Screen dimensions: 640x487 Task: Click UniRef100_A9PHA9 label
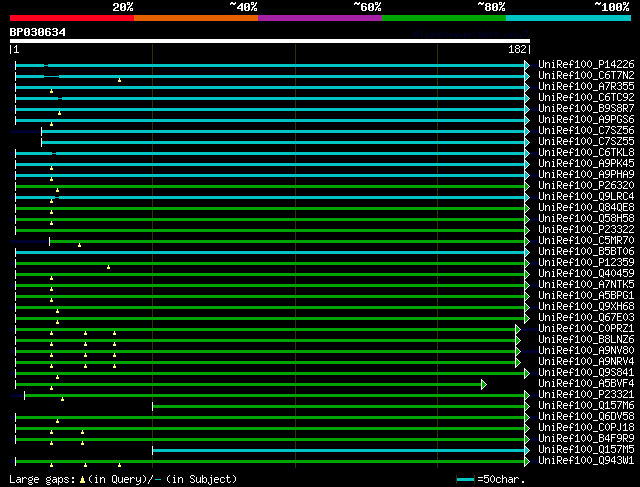pos(586,175)
